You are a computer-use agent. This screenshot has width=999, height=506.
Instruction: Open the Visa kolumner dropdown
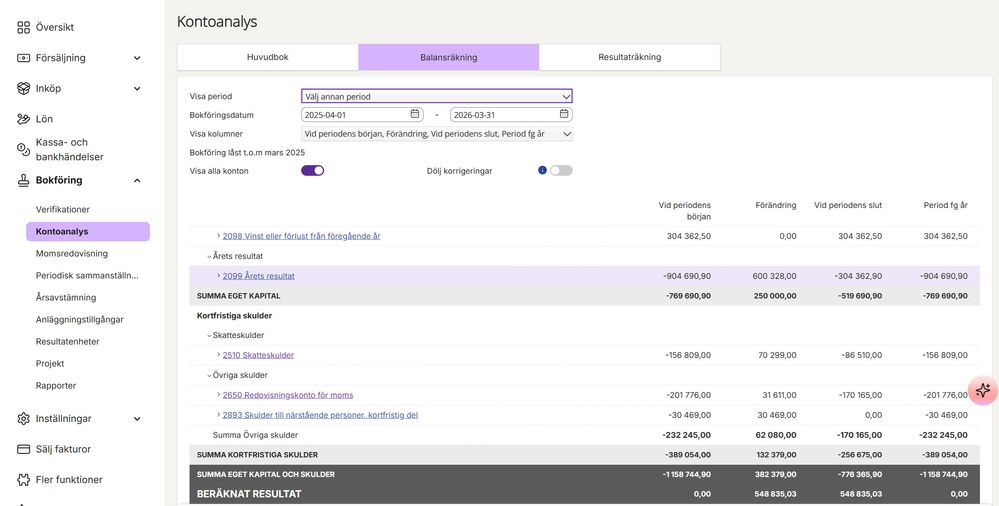(436, 134)
